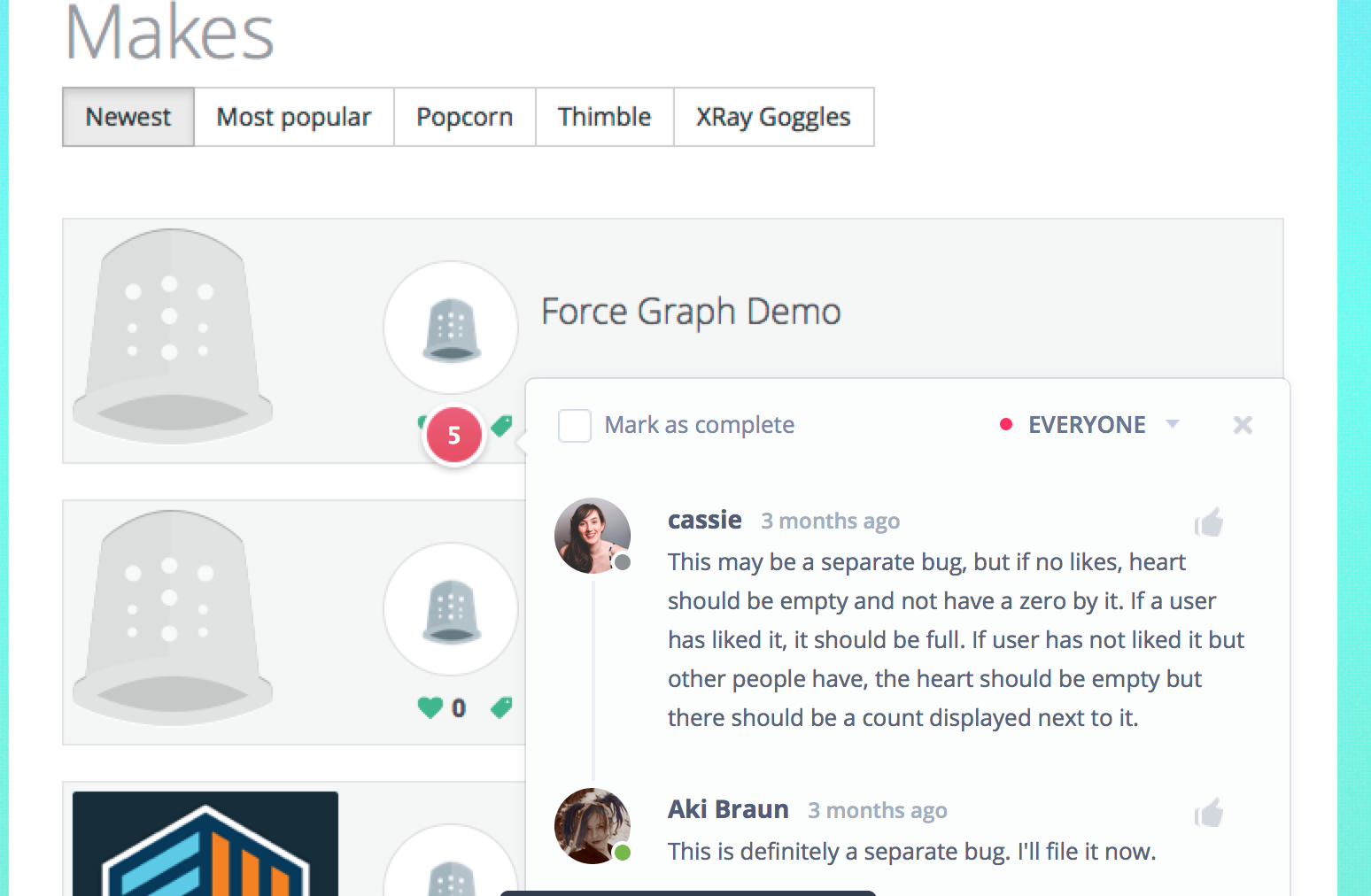Choose the Thimble tab
The height and width of the screenshot is (896, 1371).
(x=605, y=117)
